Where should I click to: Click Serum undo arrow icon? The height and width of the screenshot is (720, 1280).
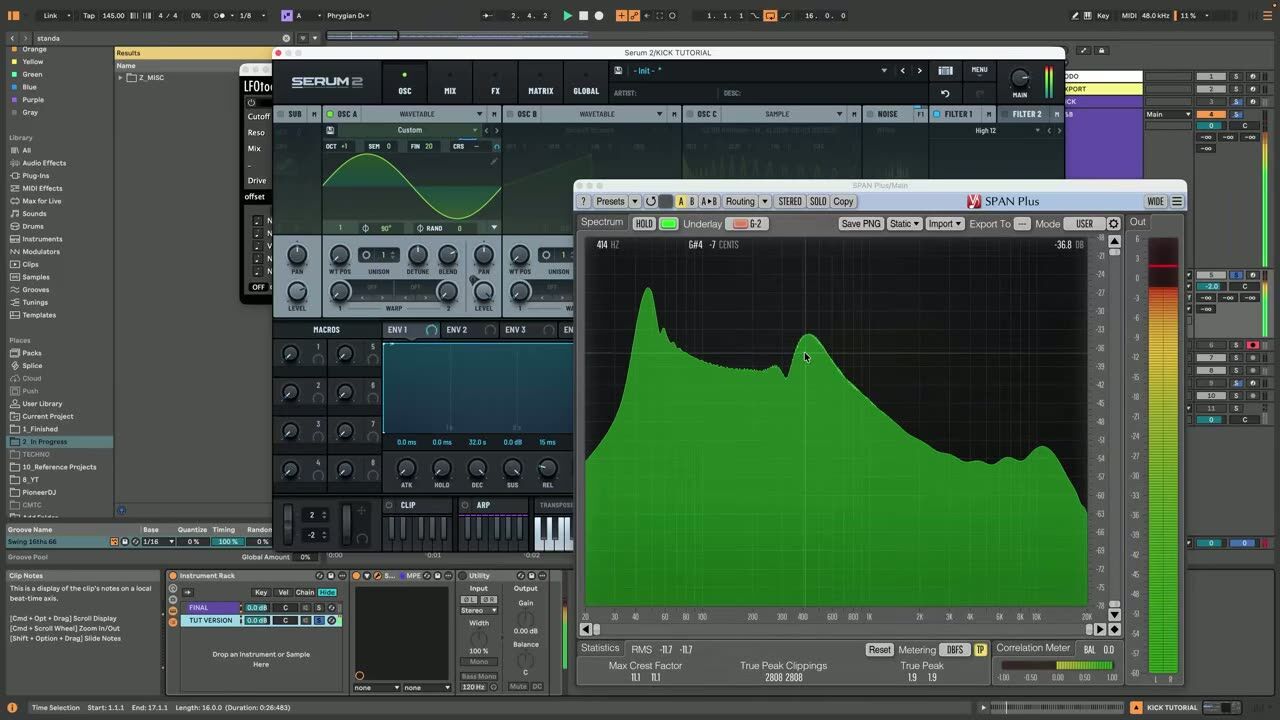click(x=945, y=93)
